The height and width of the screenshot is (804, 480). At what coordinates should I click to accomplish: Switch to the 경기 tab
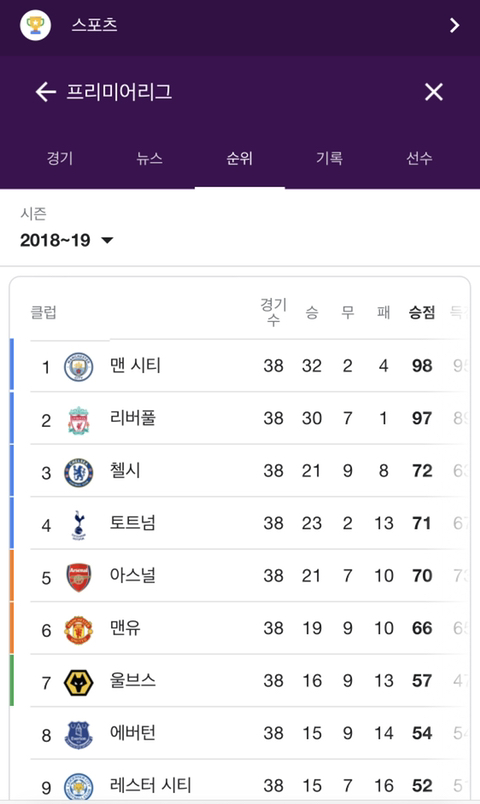tap(60, 158)
